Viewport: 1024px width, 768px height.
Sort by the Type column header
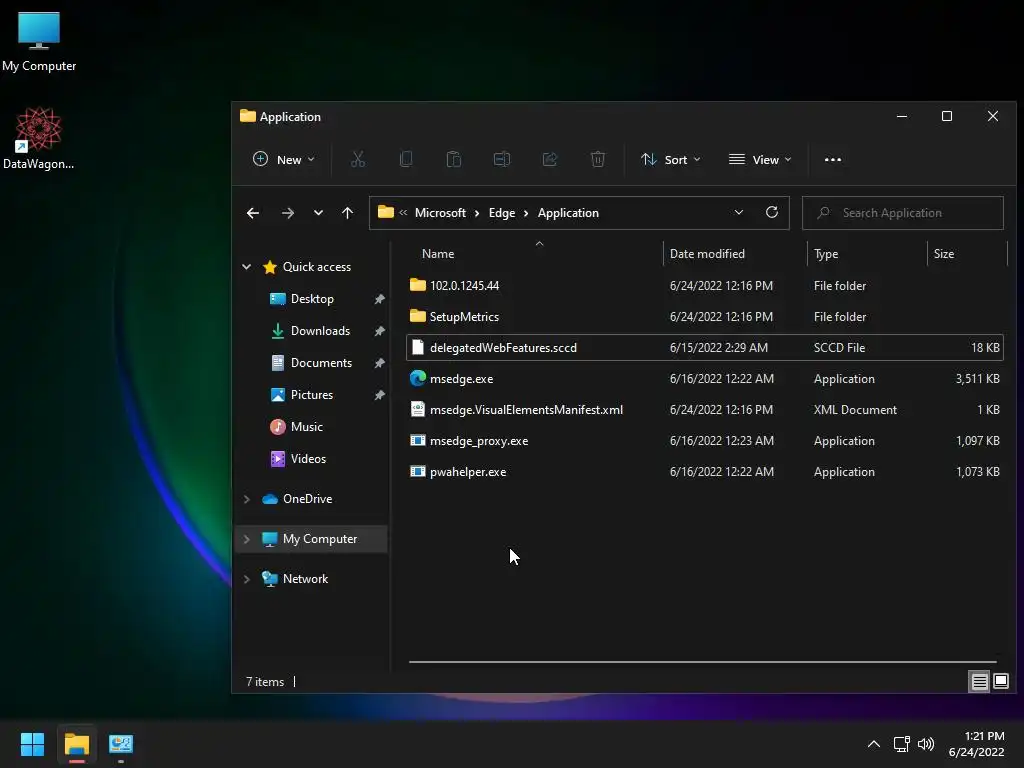pos(826,253)
